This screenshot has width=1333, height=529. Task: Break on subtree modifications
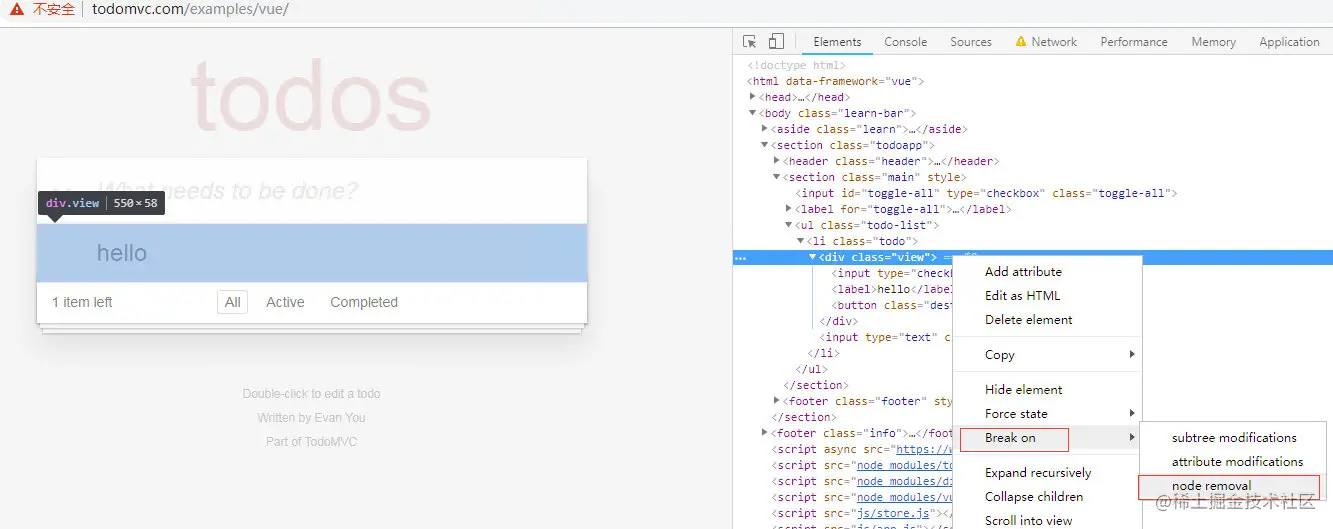coord(1233,438)
